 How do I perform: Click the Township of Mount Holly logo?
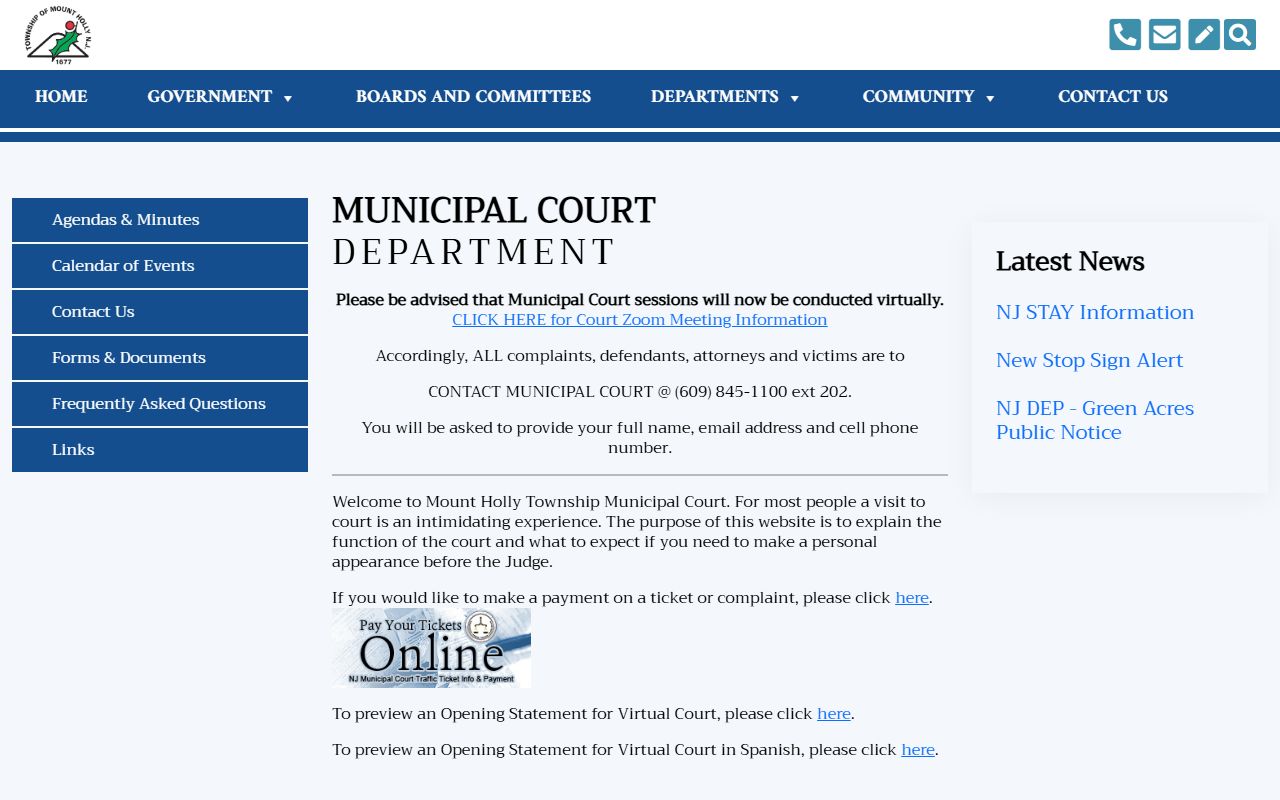tap(58, 35)
